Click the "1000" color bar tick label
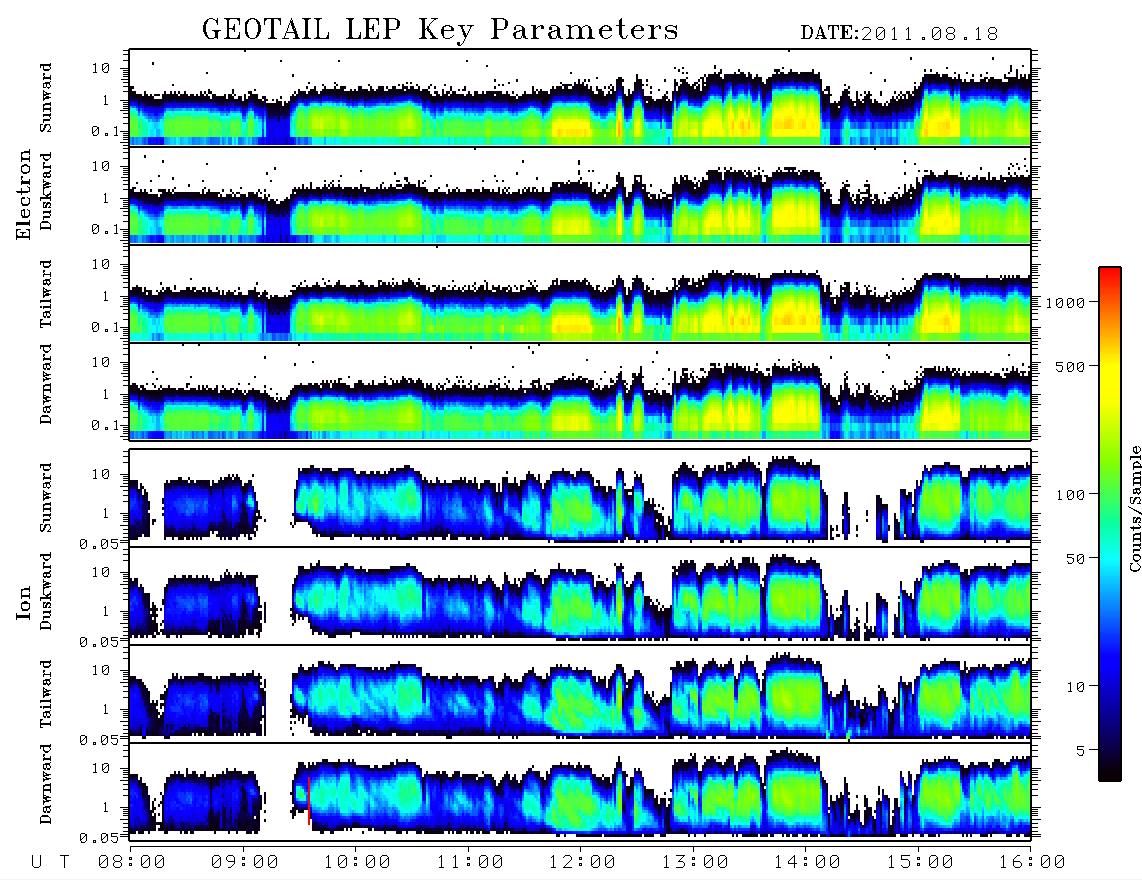 click(1066, 303)
